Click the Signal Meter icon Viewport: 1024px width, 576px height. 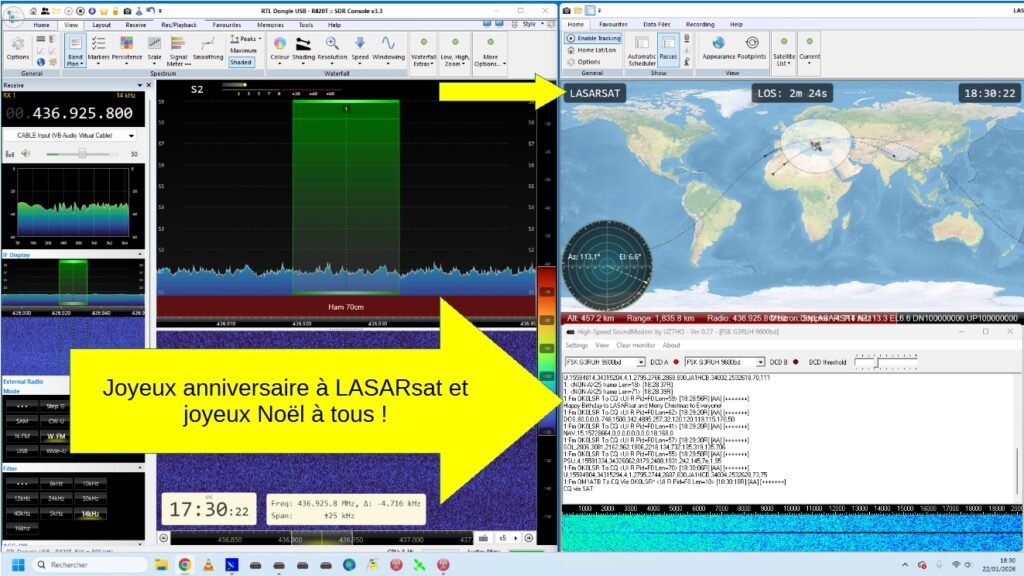[180, 47]
